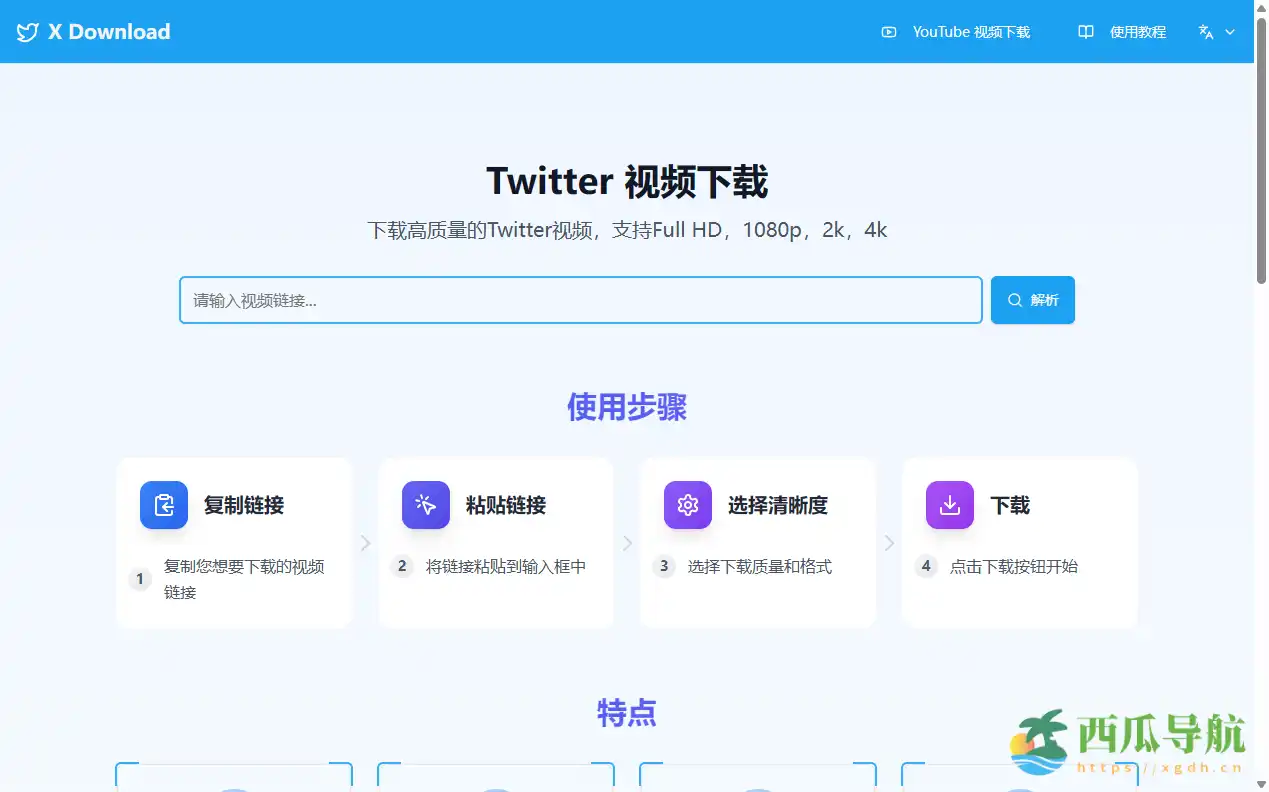Click the X Download site title

[107, 31]
